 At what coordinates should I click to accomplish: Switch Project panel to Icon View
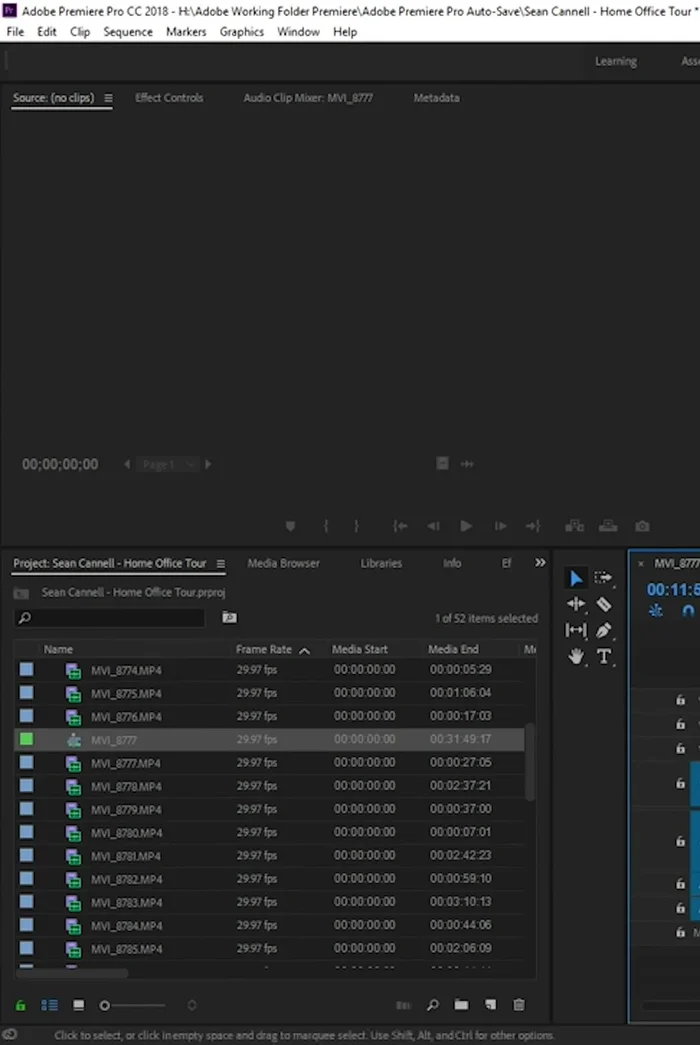(78, 1005)
